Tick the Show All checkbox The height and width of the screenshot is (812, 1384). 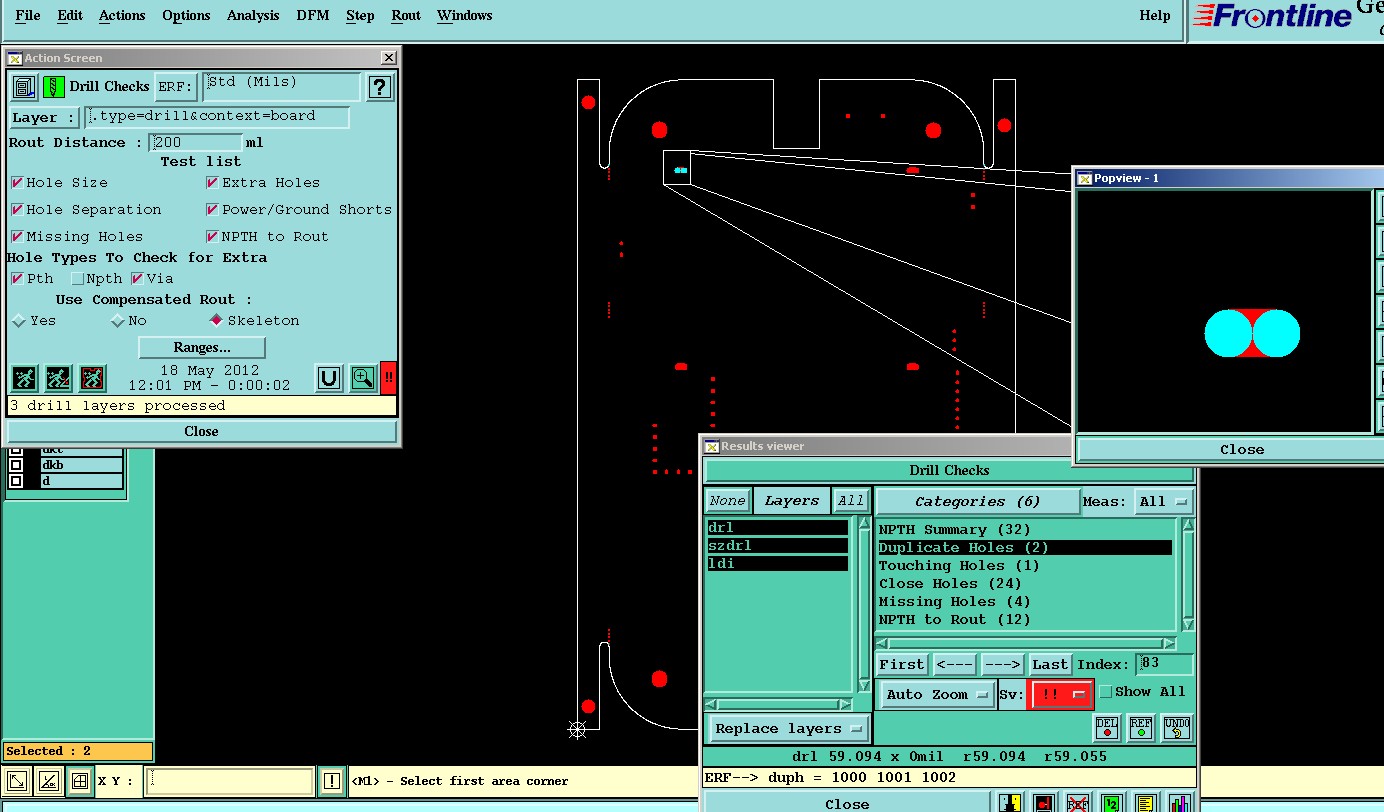(x=1106, y=692)
